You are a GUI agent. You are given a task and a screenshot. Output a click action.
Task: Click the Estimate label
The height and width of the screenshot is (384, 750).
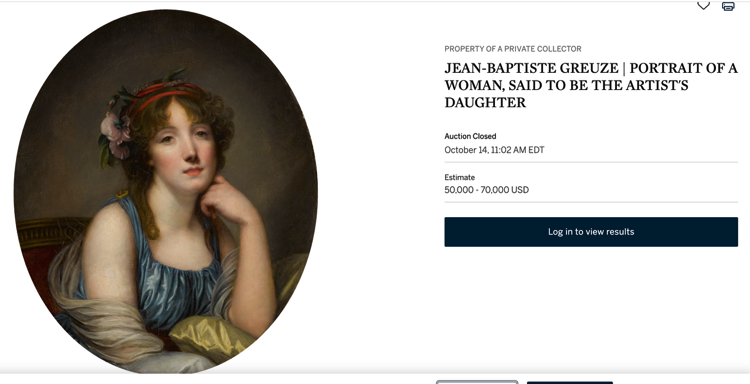click(460, 177)
